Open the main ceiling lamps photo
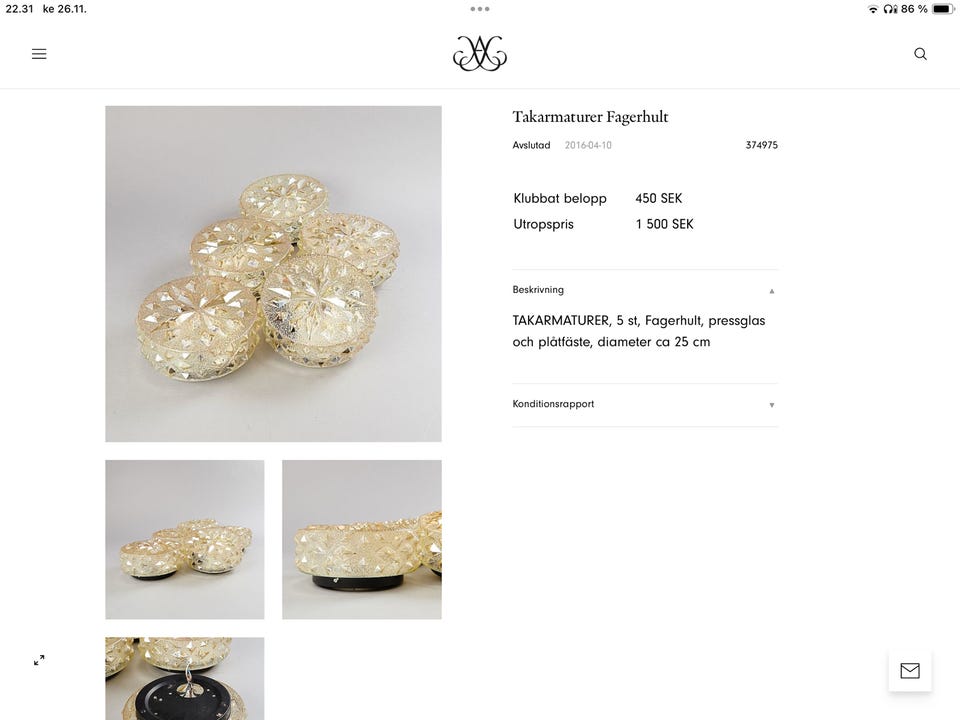 (x=273, y=274)
